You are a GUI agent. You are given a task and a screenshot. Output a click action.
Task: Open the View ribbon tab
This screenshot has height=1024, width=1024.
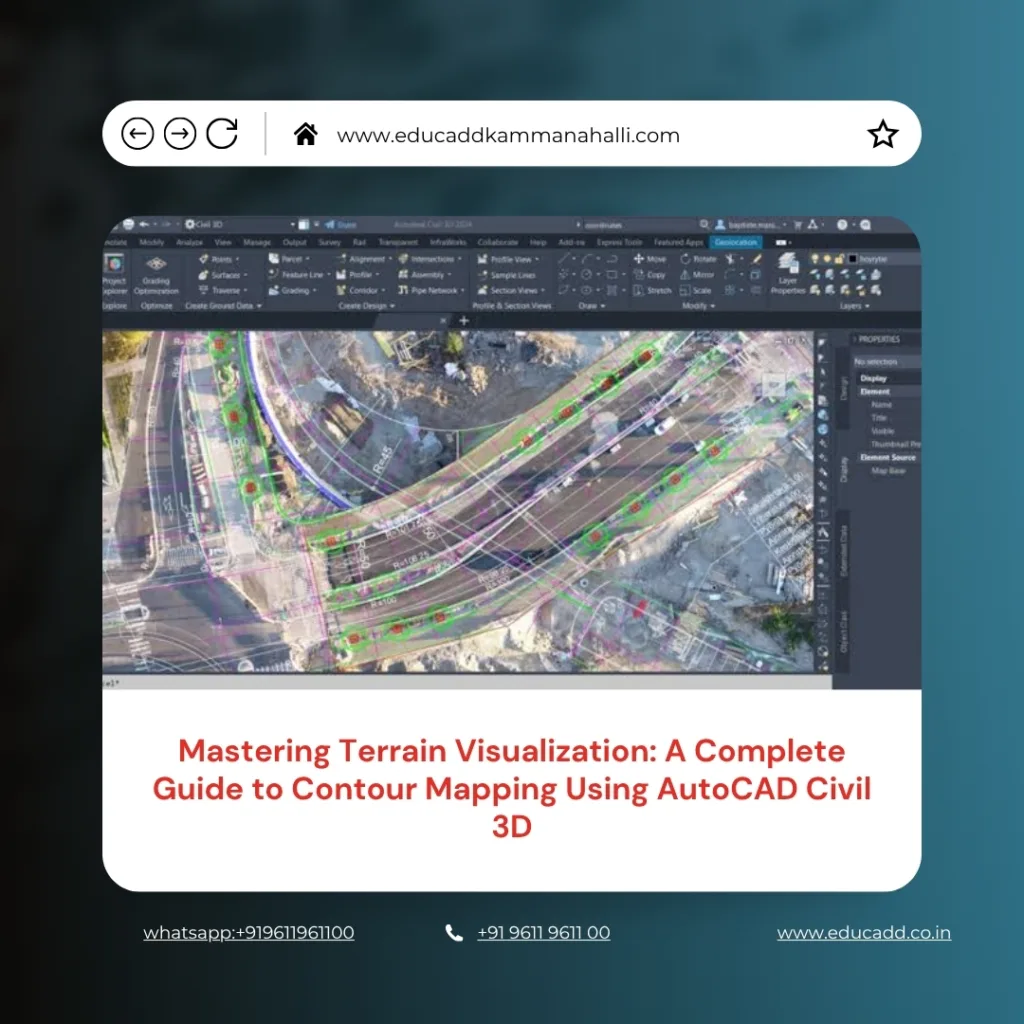[x=223, y=242]
